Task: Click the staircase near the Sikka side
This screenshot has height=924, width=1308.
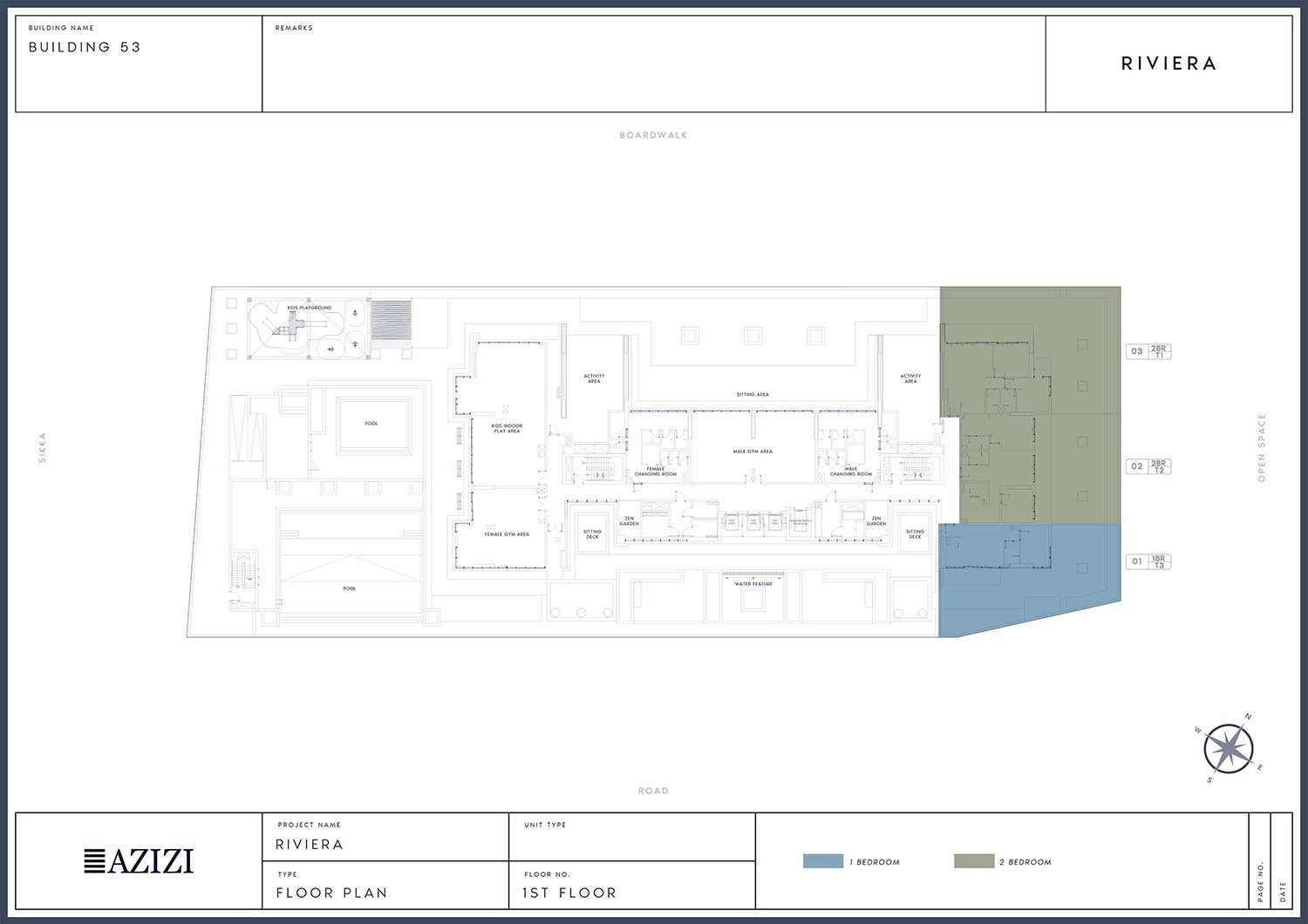Action: (245, 574)
